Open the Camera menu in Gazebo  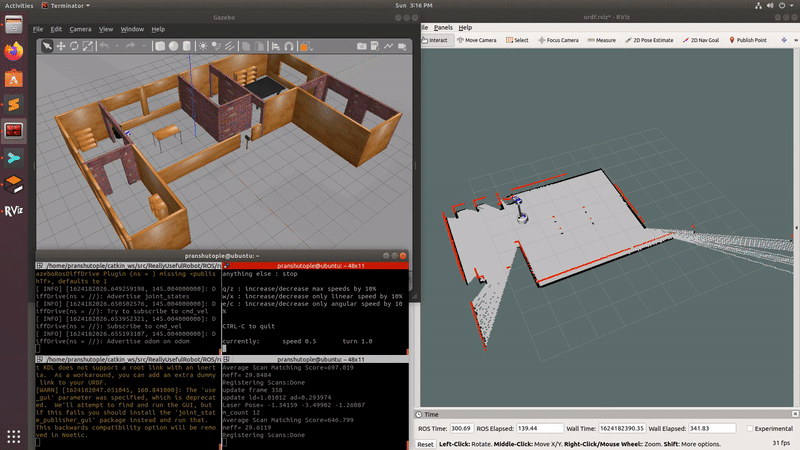[x=80, y=29]
